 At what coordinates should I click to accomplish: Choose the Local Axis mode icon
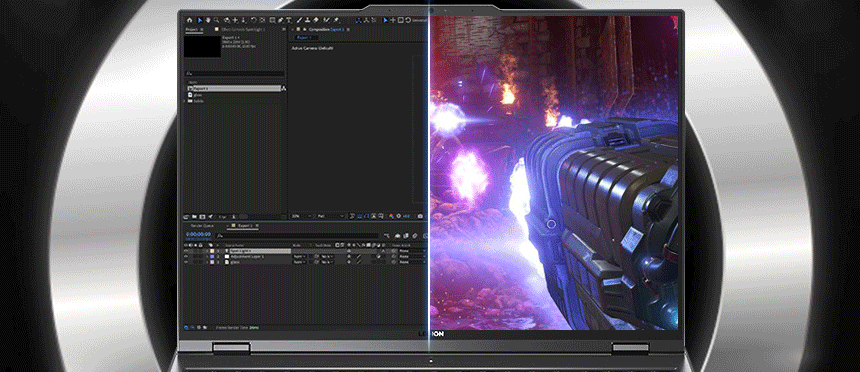[x=359, y=20]
